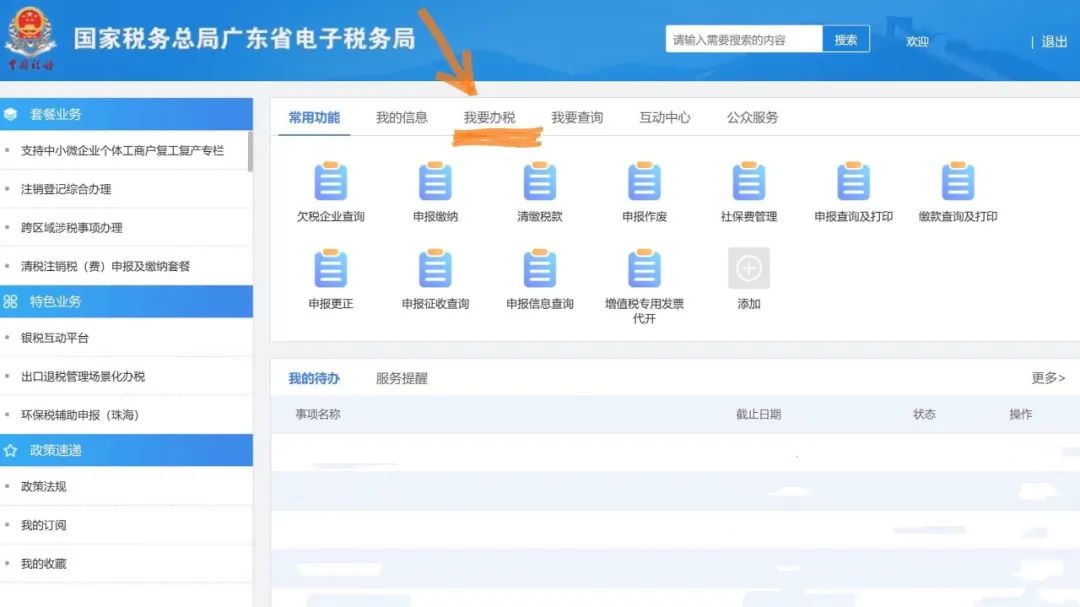Click the 政策速递 star icon
The height and width of the screenshot is (607, 1080).
tap(10, 451)
